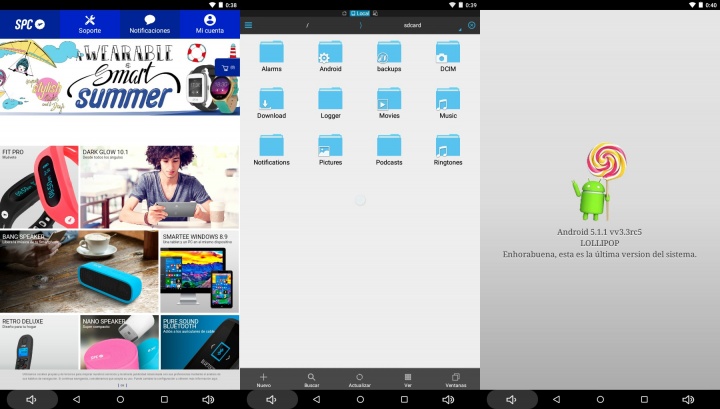Screen dimensions: 720x409
Task: Open the Music folder
Action: [448, 103]
